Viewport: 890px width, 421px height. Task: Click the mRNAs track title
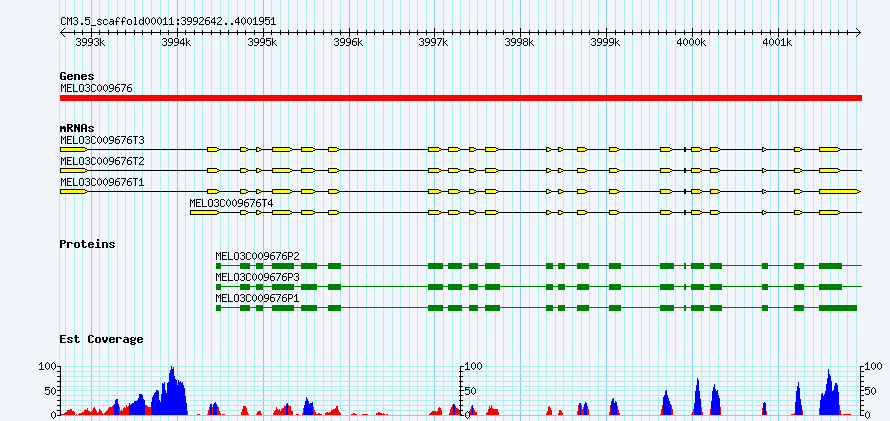pyautogui.click(x=77, y=129)
